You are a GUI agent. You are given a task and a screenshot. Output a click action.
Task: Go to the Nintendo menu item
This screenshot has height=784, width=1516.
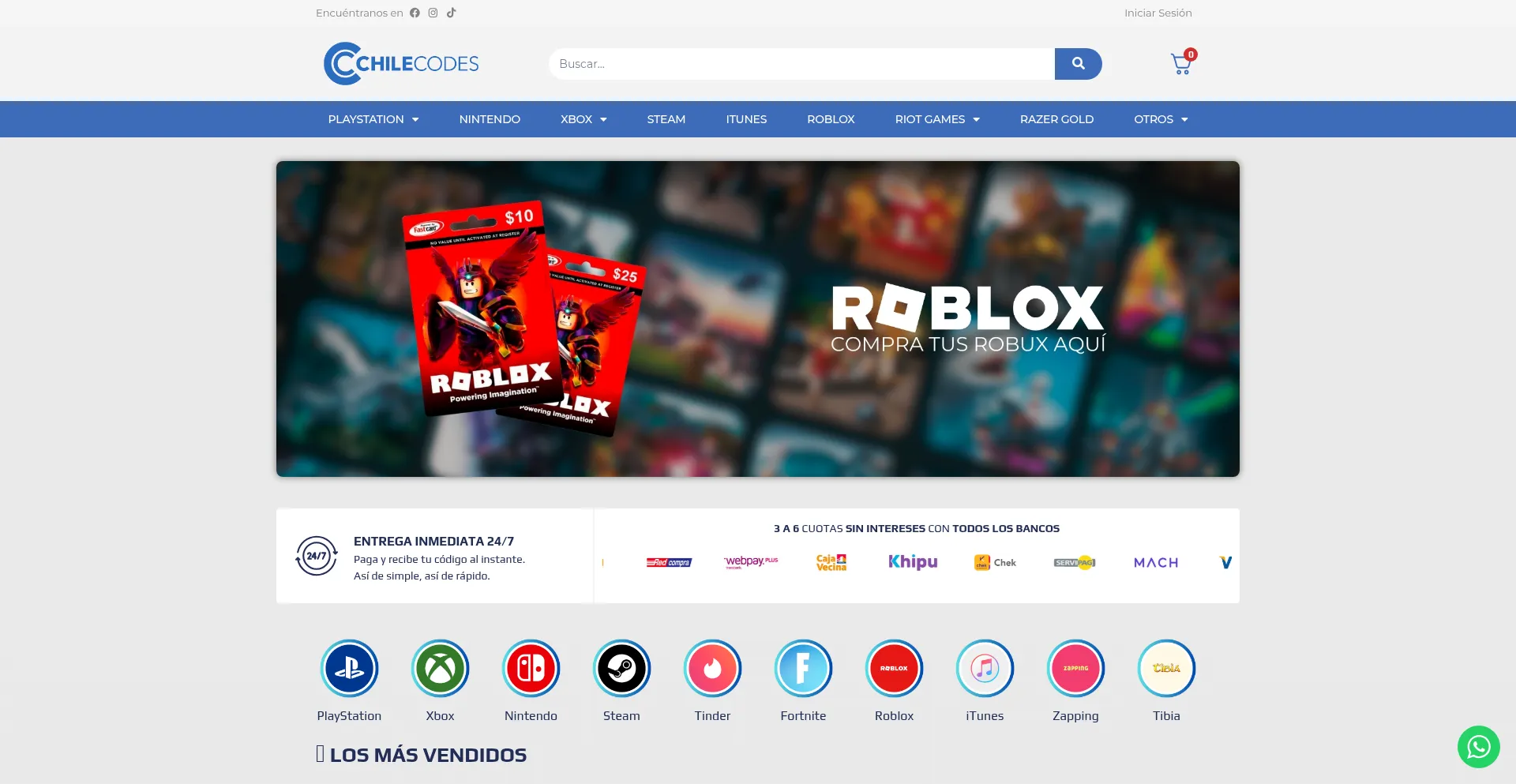pos(490,119)
